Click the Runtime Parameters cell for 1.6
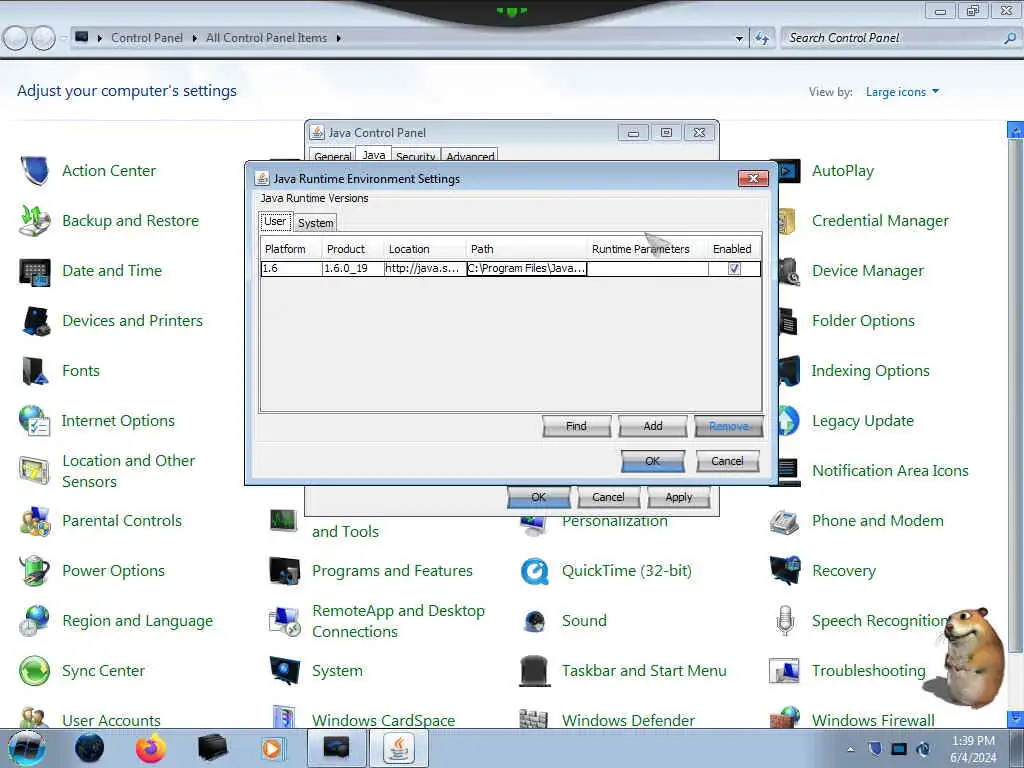 coord(647,268)
